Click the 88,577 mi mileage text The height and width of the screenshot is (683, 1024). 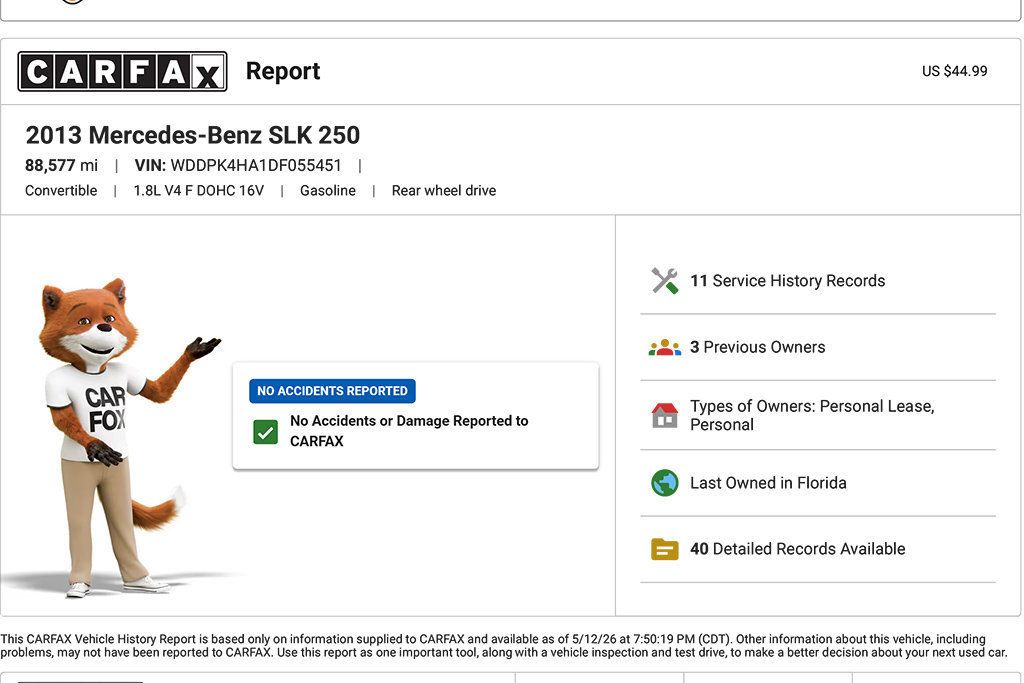point(61,165)
